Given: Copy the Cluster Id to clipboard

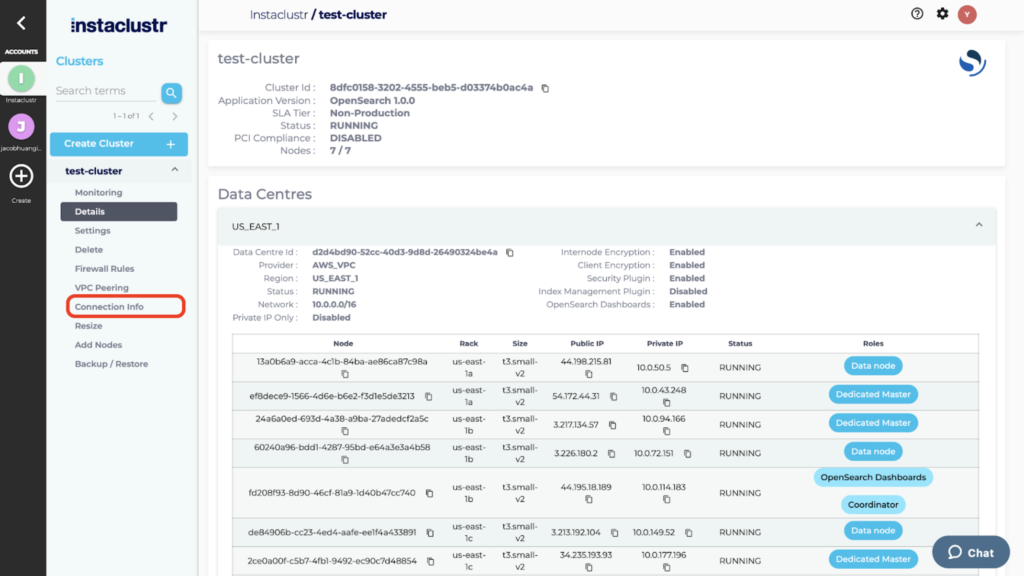Looking at the screenshot, I should 545,88.
